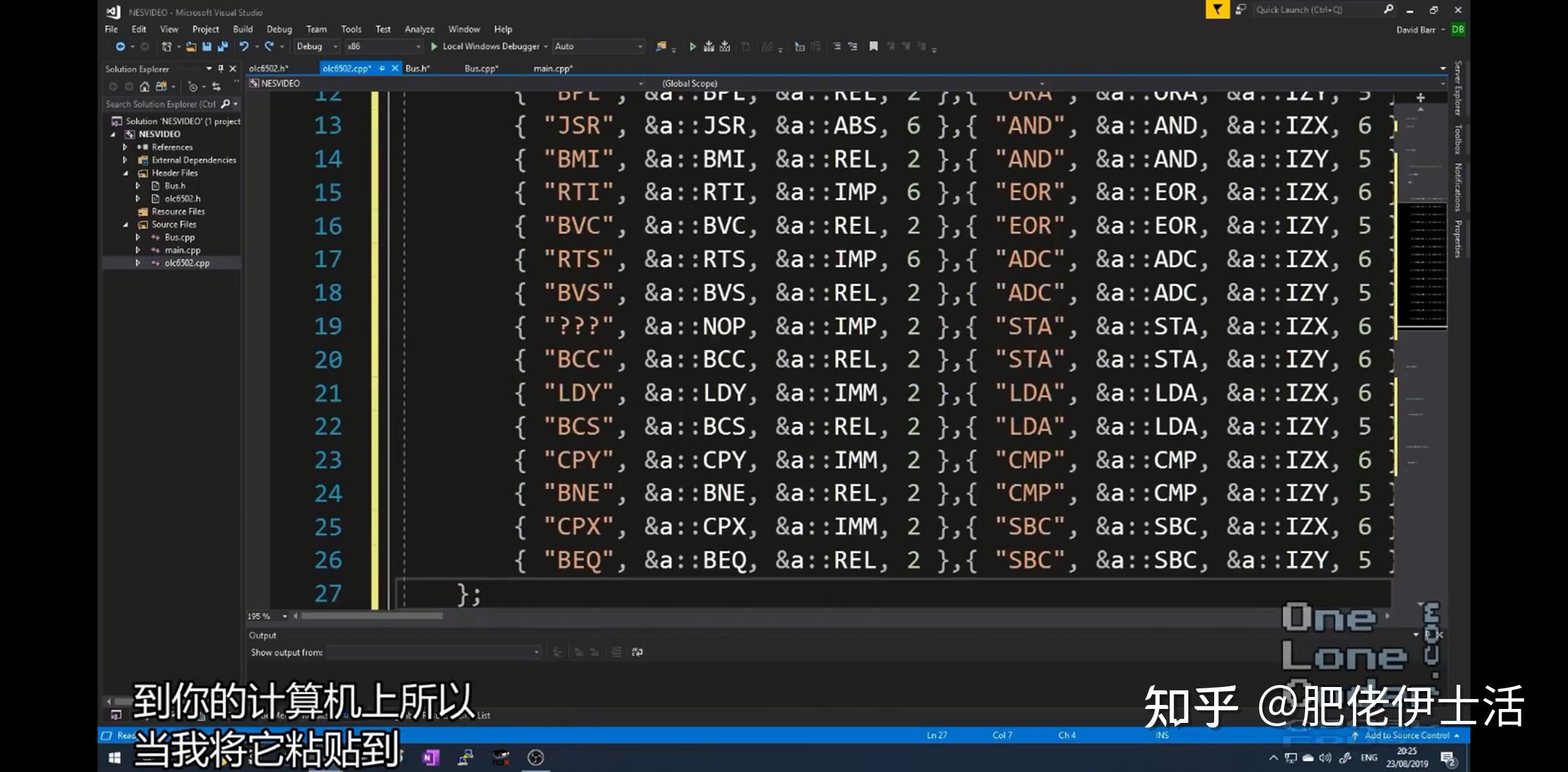Undo the last edit with Undo icon
Viewport: 1568px width, 772px height.
point(244,46)
